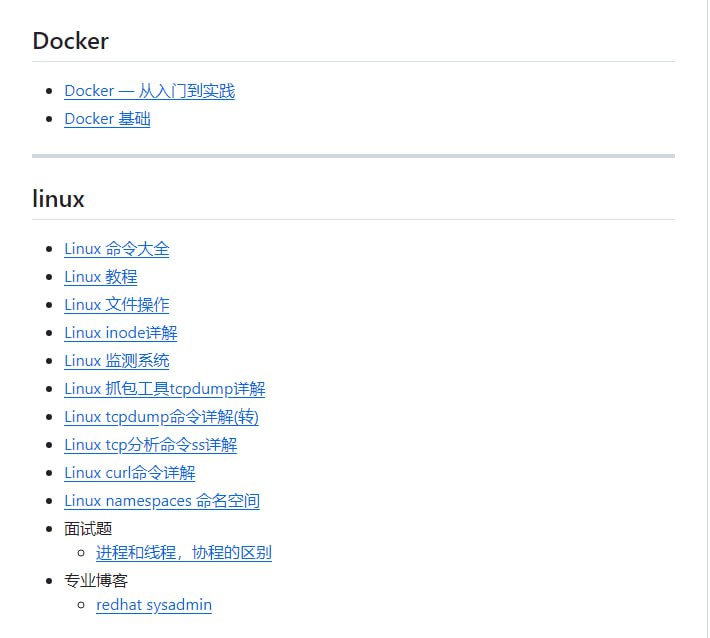Open 进程和线程，协程的区别 link

[183, 553]
